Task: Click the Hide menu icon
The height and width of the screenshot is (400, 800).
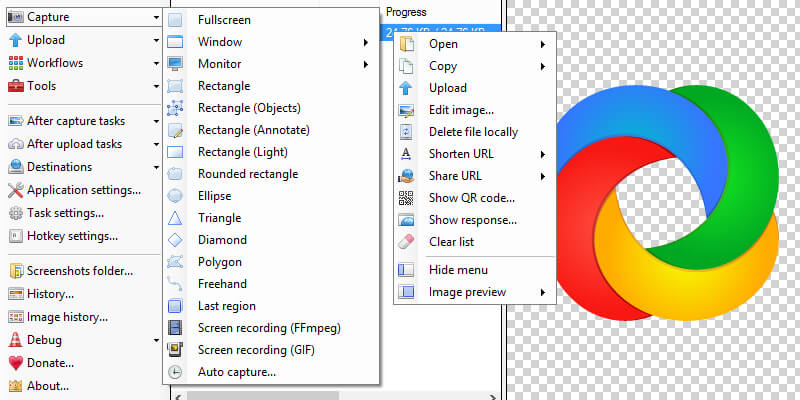Action: [406, 269]
